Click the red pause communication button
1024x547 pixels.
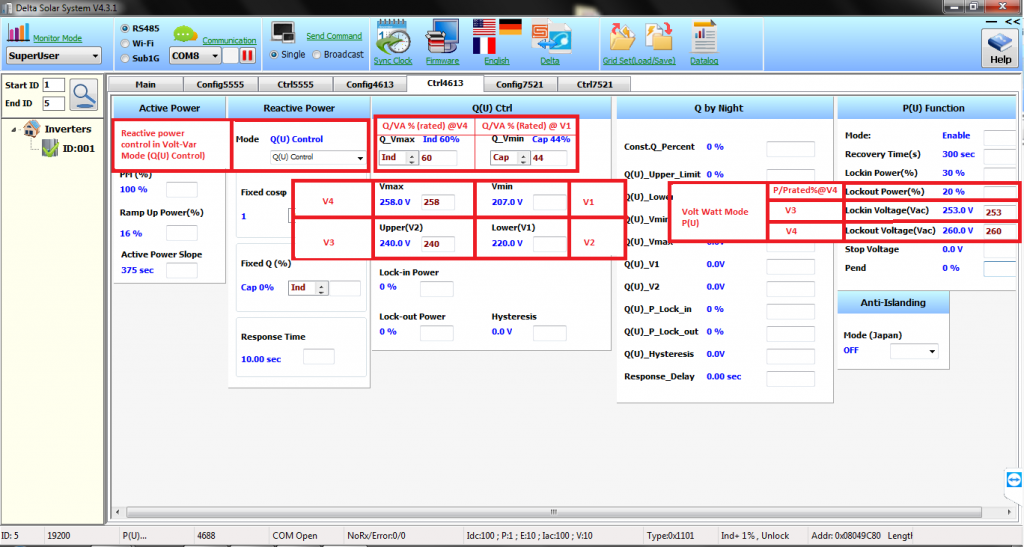point(246,55)
